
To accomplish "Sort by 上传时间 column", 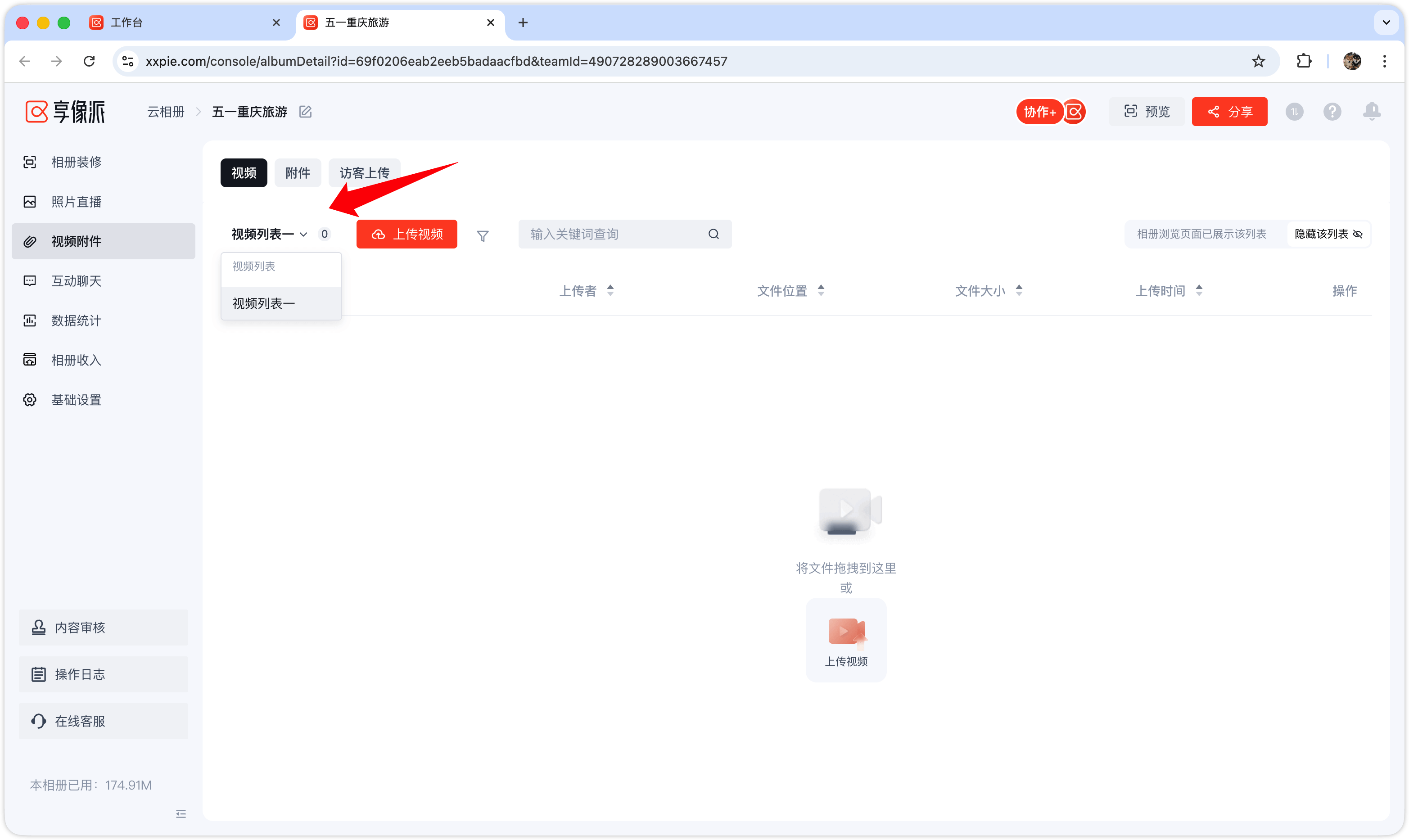I will pyautogui.click(x=1169, y=290).
